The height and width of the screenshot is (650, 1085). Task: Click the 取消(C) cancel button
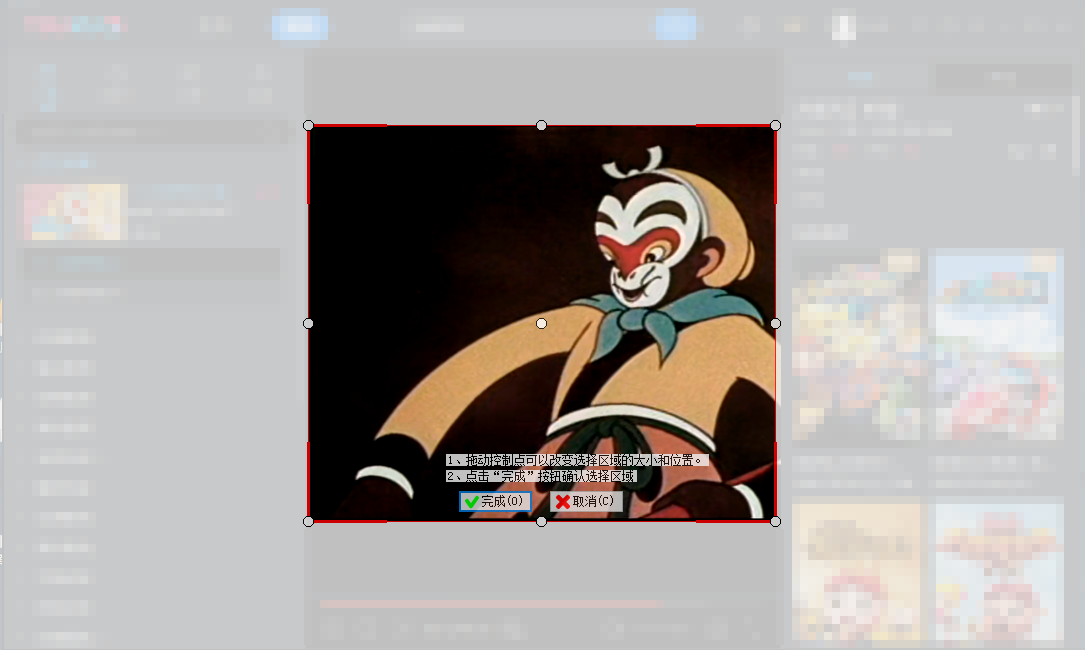(x=586, y=502)
